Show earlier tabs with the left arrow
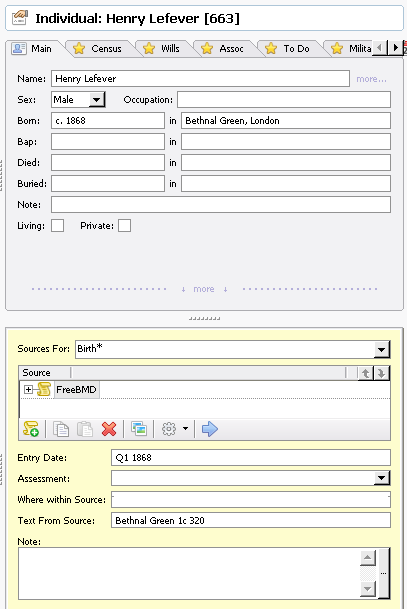Screen dimensions: 407x609 [x=379, y=48]
